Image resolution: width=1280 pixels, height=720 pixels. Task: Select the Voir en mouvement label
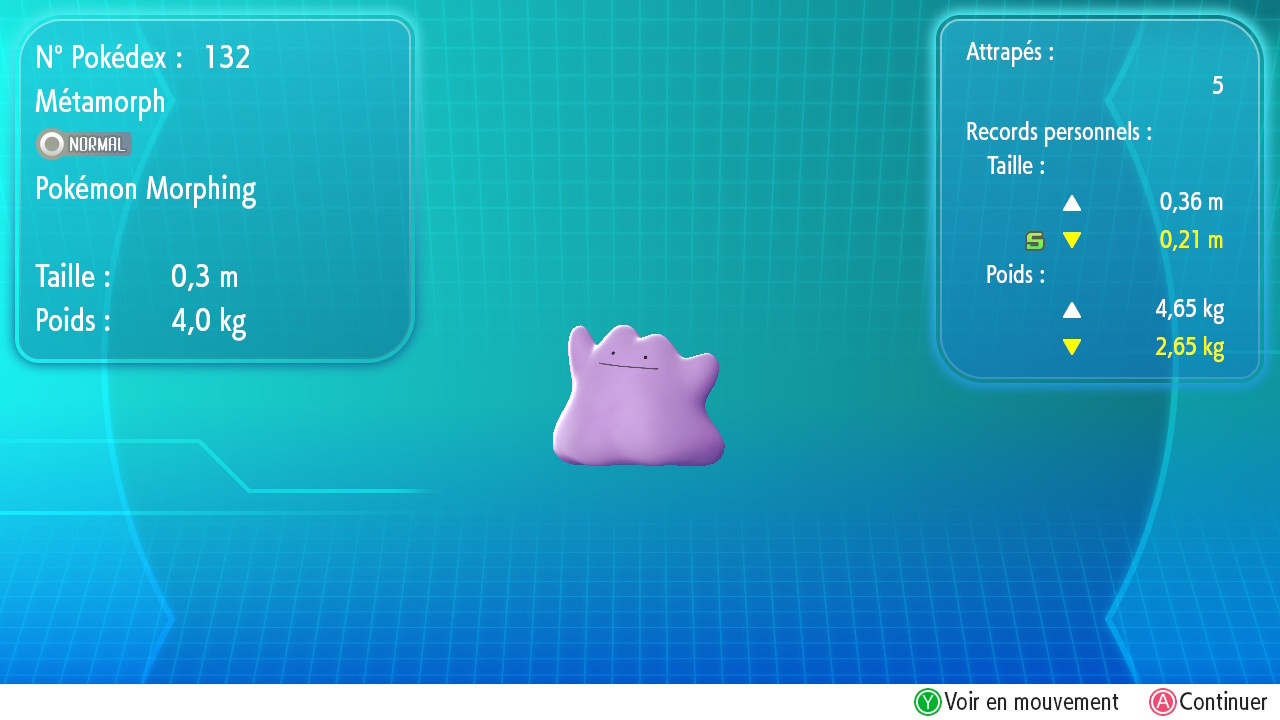1031,702
